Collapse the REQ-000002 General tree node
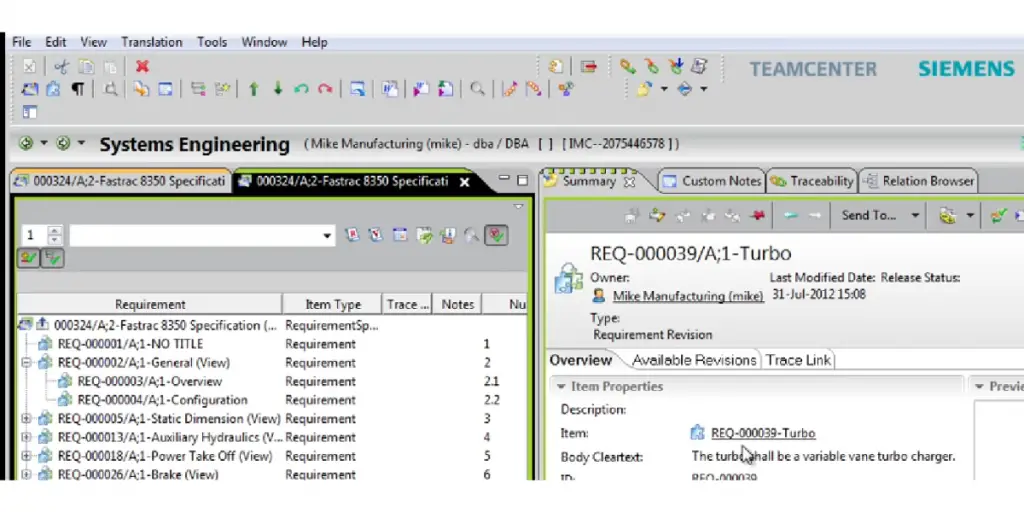 point(26,363)
